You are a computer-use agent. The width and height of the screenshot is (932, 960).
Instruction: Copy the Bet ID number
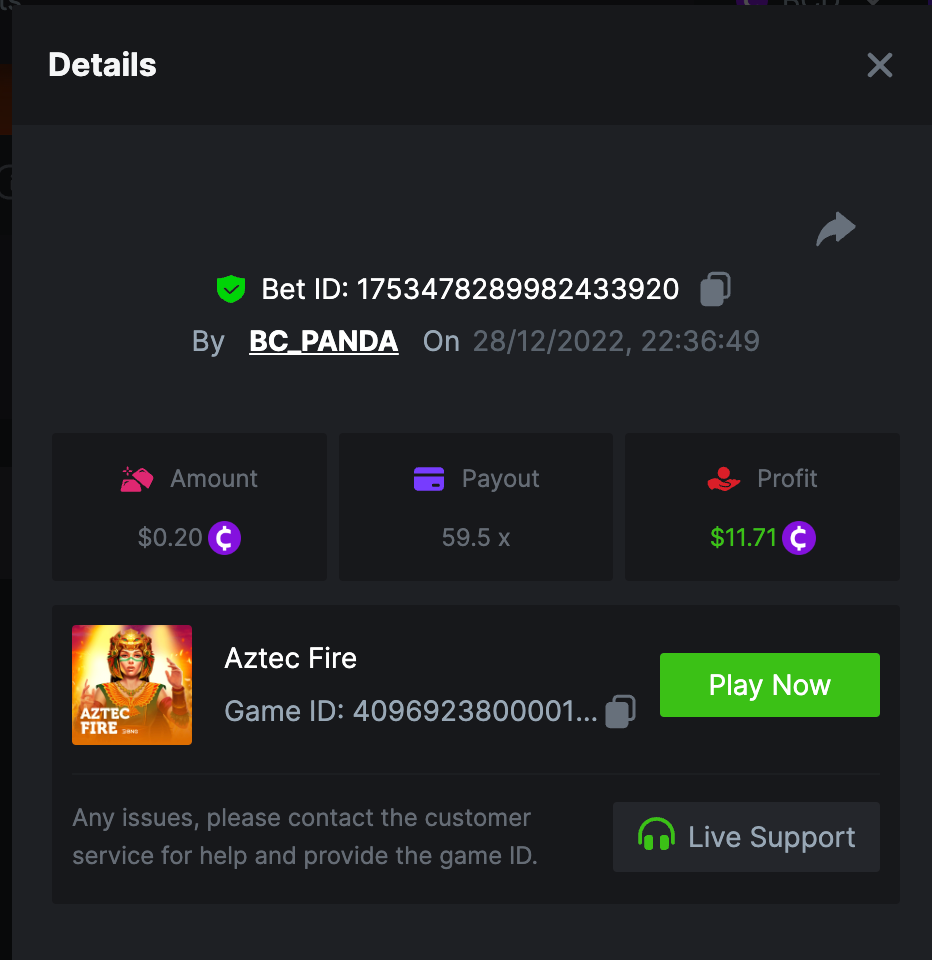[715, 289]
